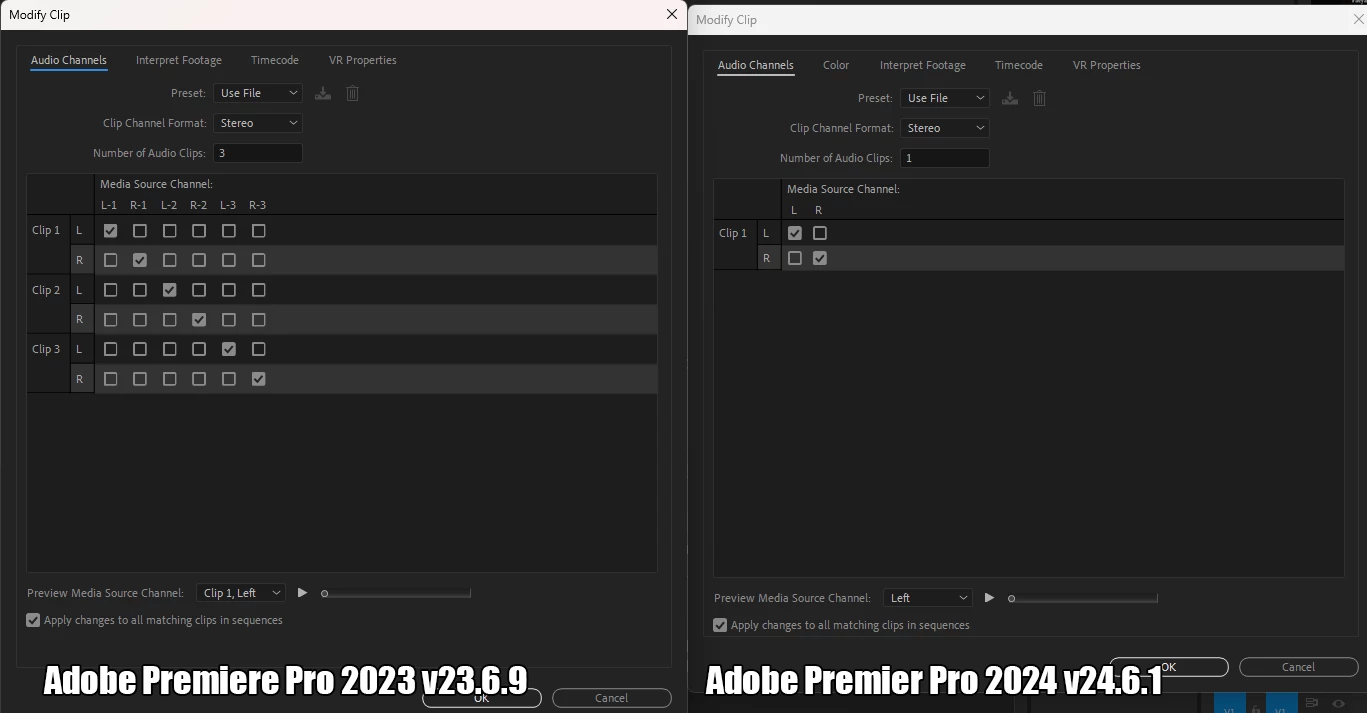Play preview channel in 2023 dialog
The image size is (1367, 713).
[302, 593]
